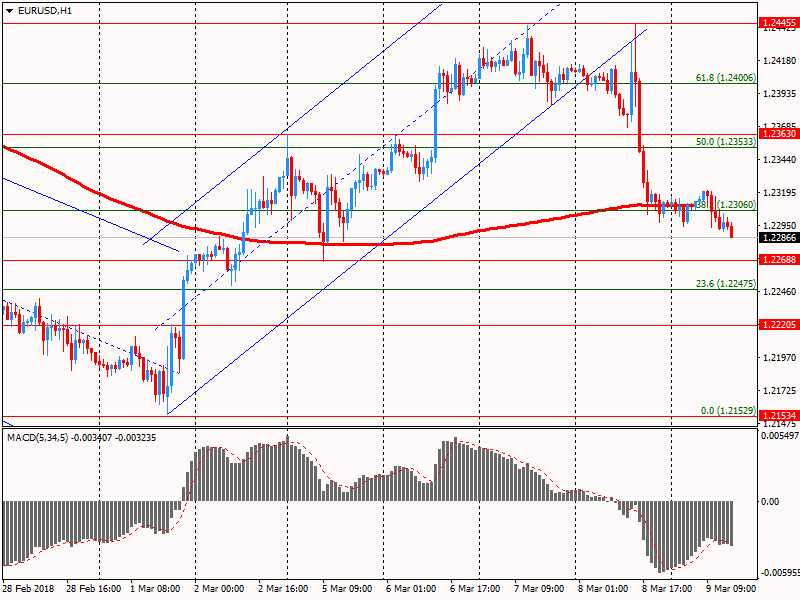Select the 1.22205 red price label
Viewport: 800px width, 600px height.
779,325
